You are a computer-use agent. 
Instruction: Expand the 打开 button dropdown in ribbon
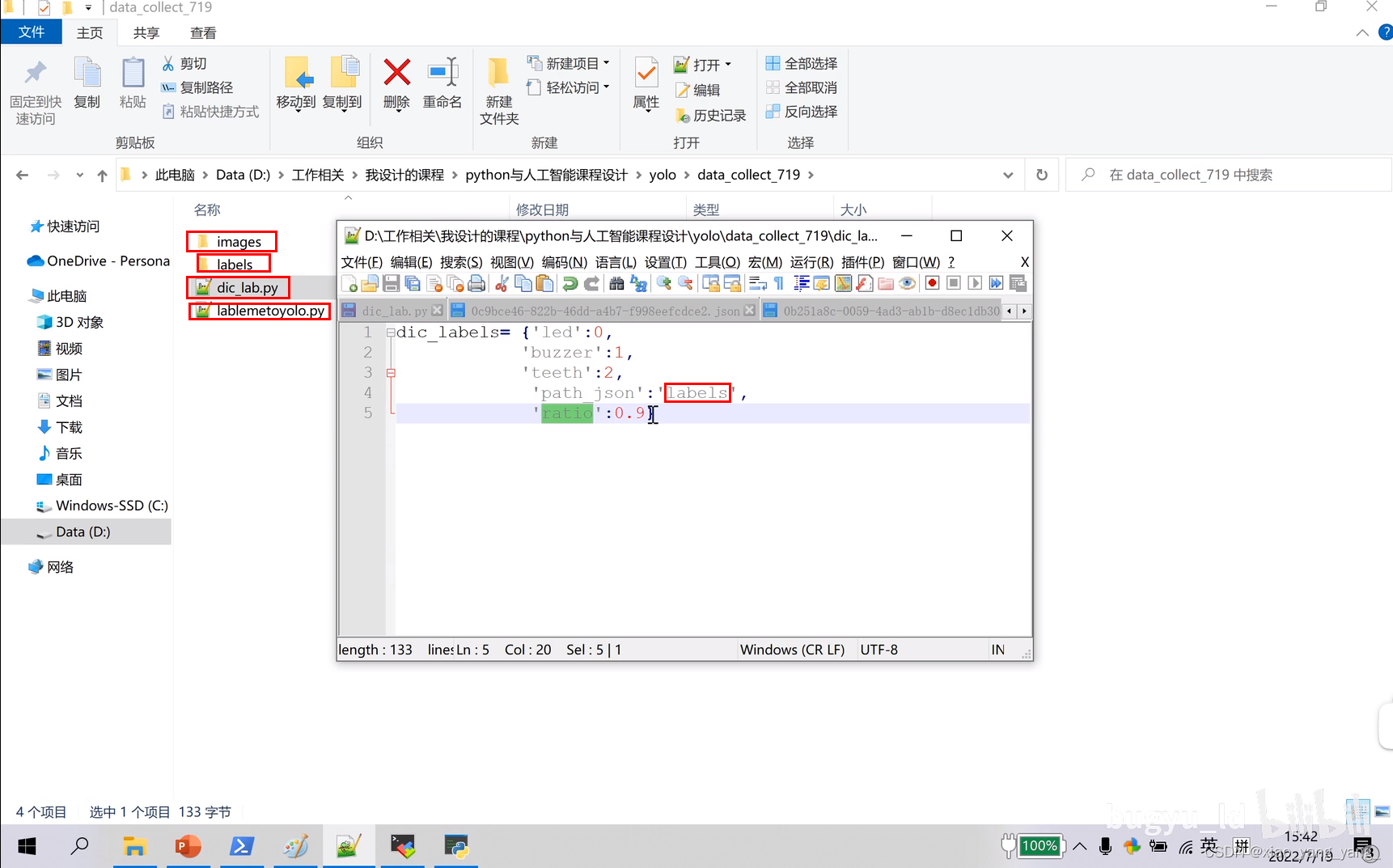(727, 65)
